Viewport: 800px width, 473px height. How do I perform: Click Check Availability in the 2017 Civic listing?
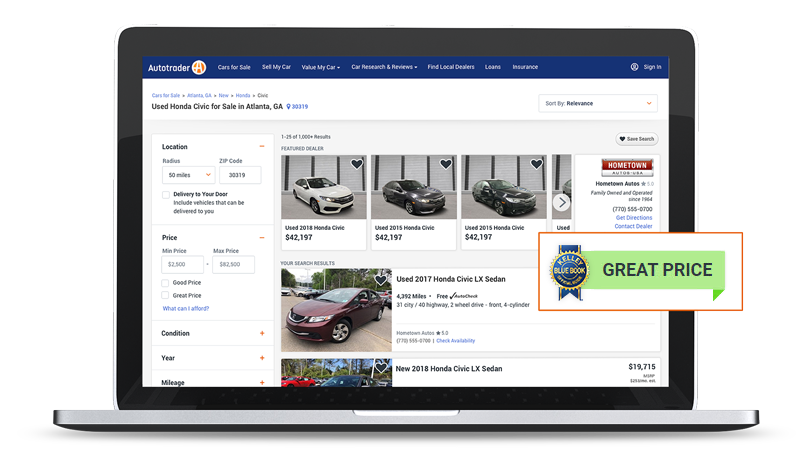456,341
